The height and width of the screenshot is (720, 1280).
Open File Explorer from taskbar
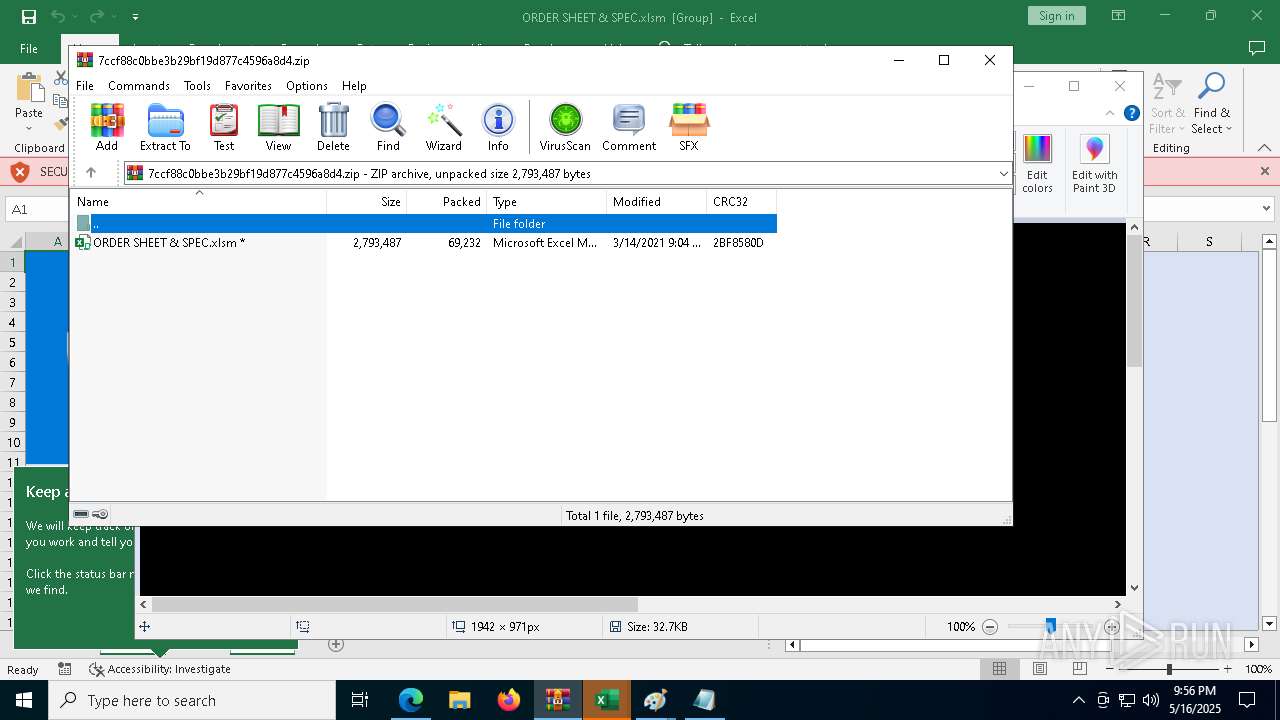tap(460, 700)
